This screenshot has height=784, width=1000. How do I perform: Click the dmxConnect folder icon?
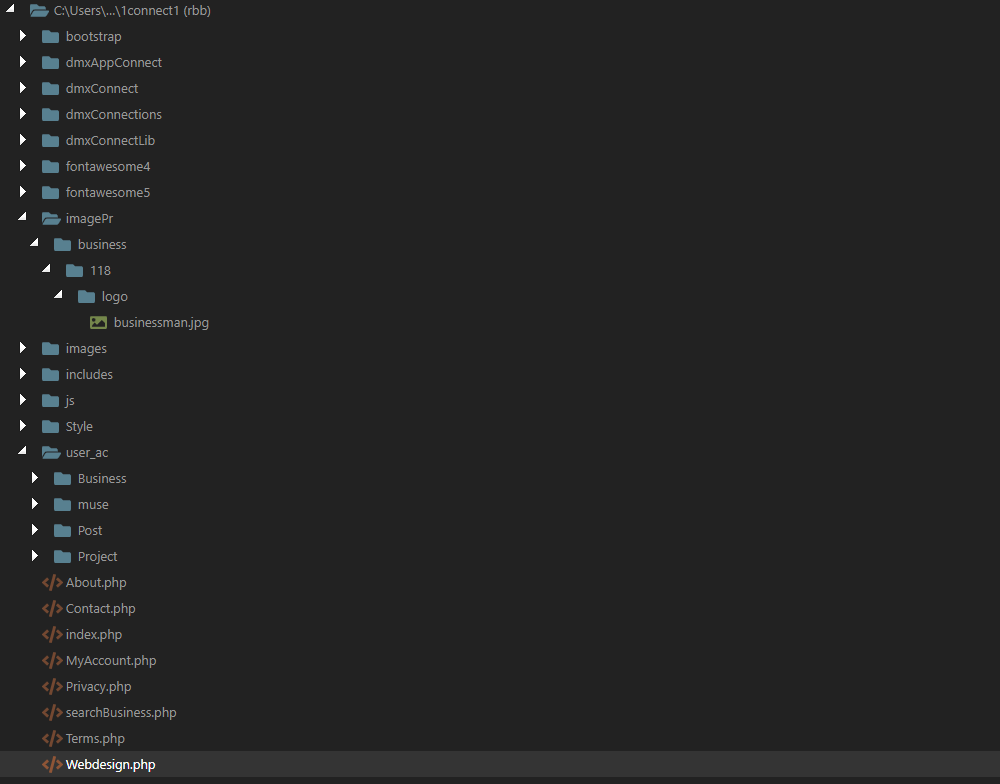coord(50,89)
